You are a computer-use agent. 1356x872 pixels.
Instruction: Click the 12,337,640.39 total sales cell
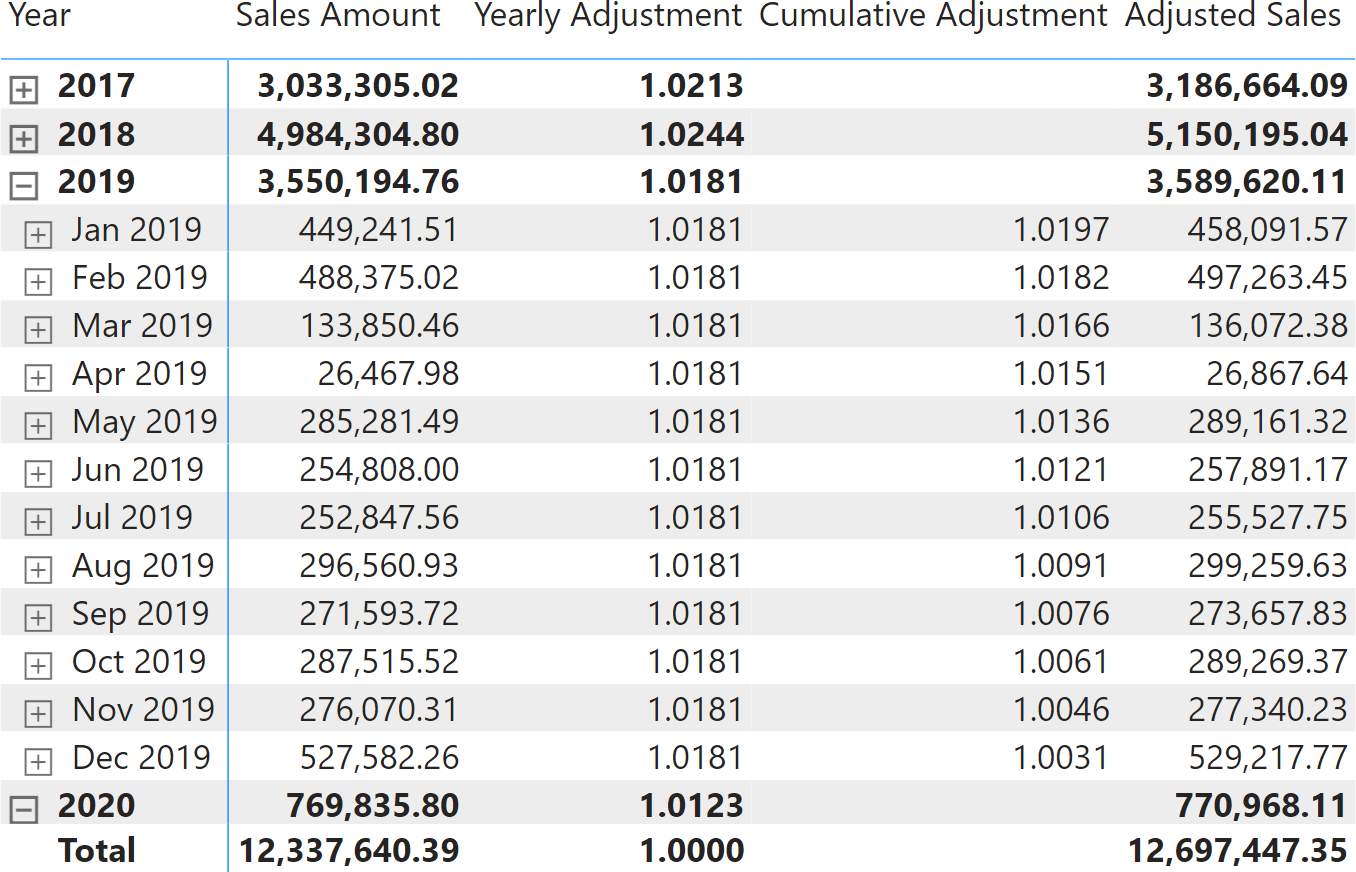coord(349,851)
